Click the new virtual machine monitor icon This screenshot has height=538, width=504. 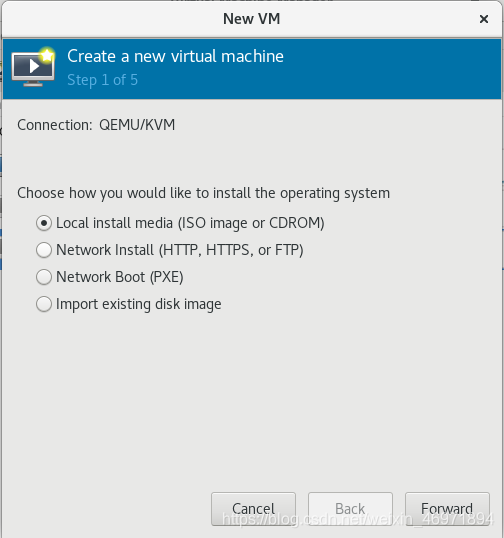point(33,67)
